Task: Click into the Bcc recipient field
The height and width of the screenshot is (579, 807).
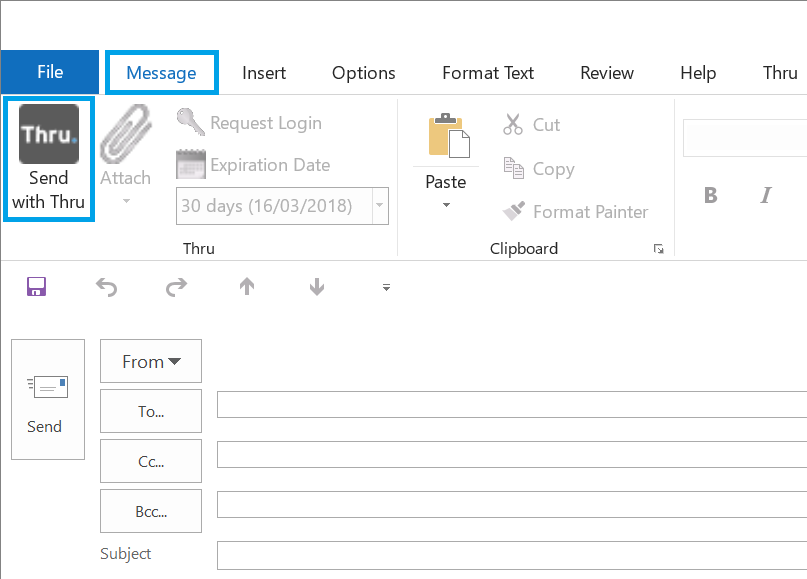Action: [512, 504]
